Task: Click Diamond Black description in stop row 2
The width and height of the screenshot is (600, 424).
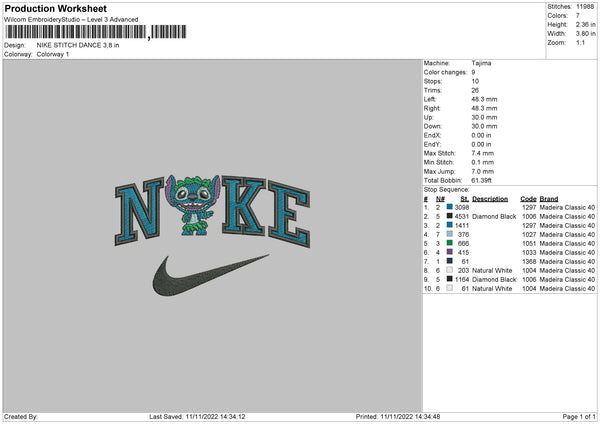Action: [494, 217]
